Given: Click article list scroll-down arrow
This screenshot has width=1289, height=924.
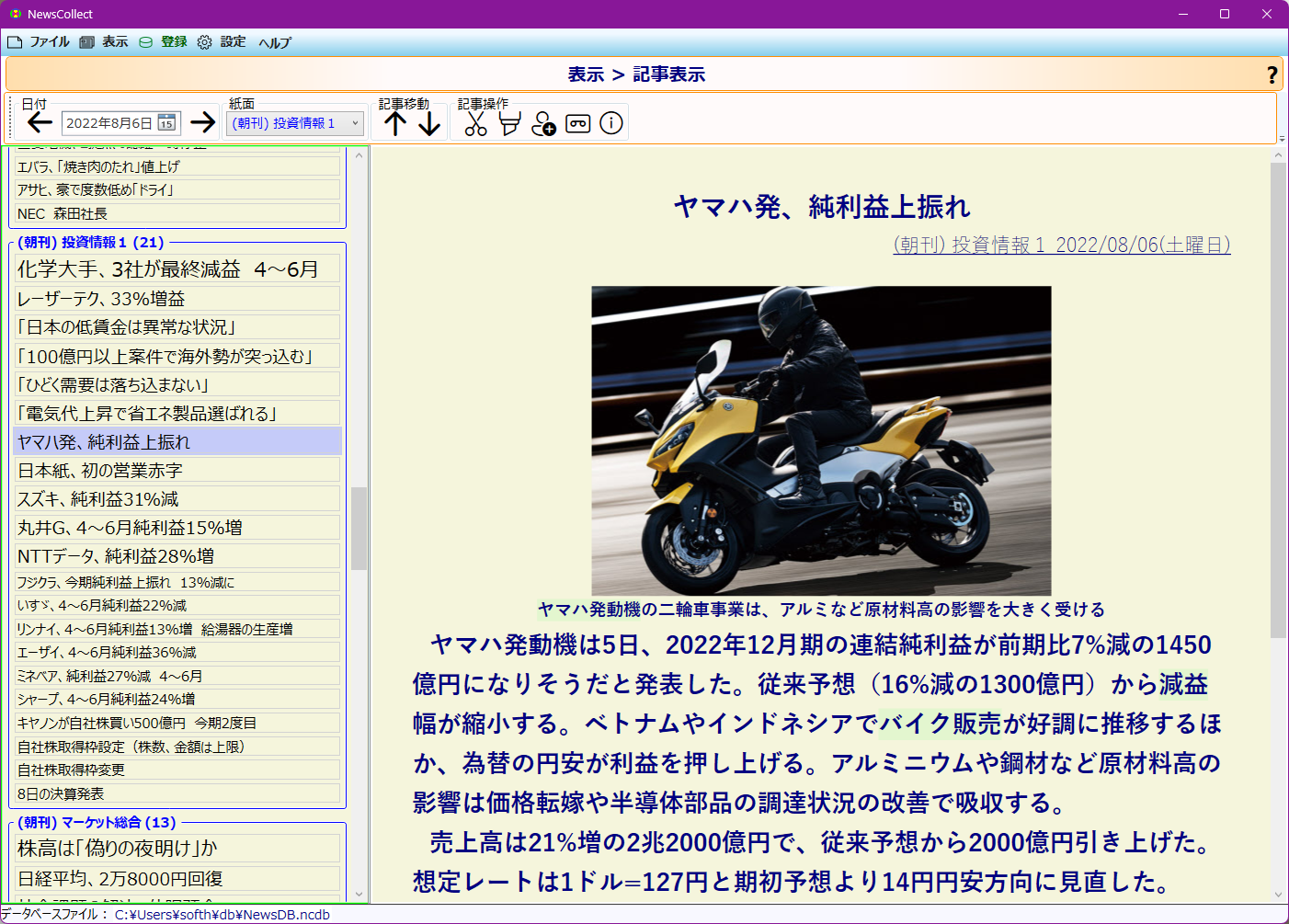Looking at the screenshot, I should coord(359,894).
